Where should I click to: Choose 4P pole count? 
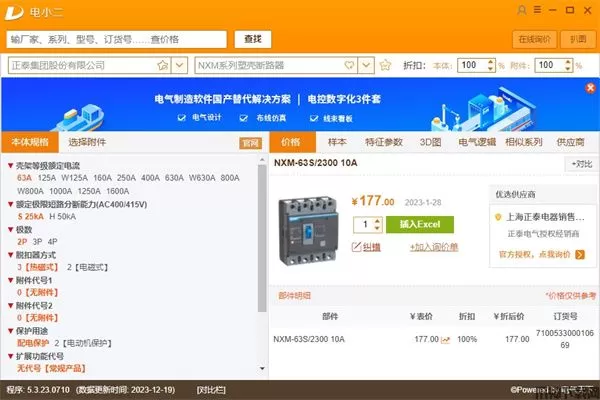click(x=52, y=242)
